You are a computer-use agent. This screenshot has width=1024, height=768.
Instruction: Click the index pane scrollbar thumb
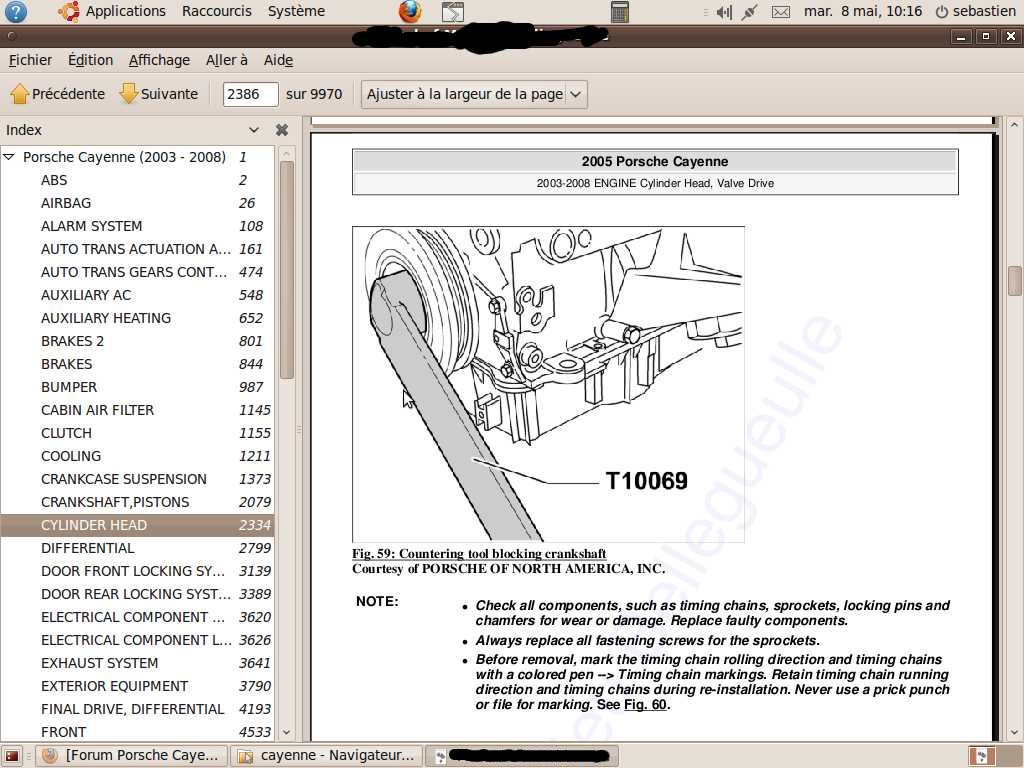(x=286, y=270)
